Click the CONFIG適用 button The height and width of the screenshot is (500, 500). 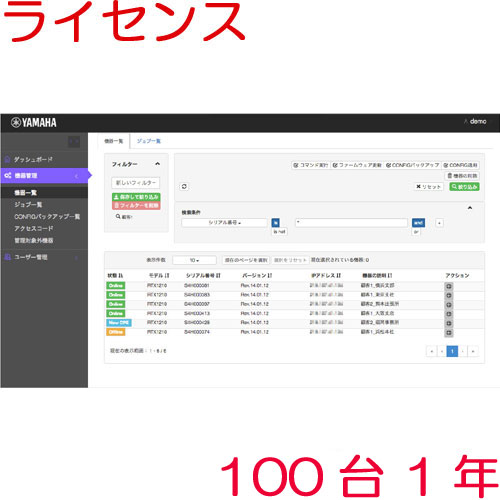[460, 165]
